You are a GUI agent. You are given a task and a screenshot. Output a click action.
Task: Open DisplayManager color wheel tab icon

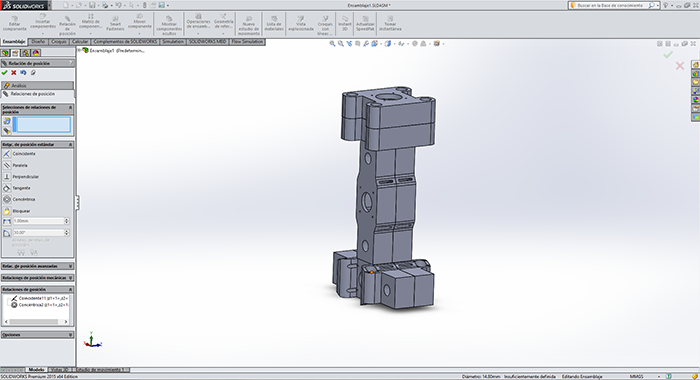pos(36,53)
